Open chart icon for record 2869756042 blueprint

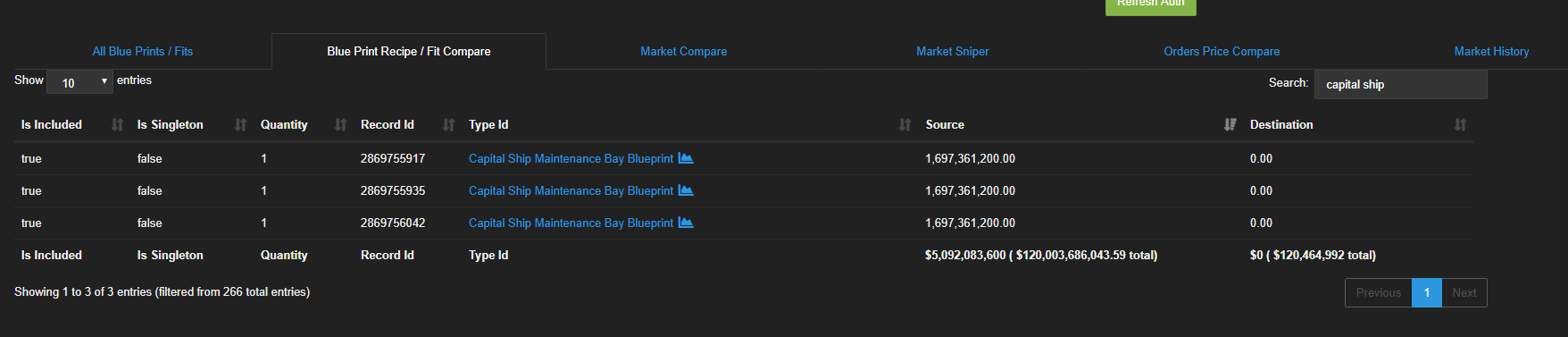click(686, 223)
